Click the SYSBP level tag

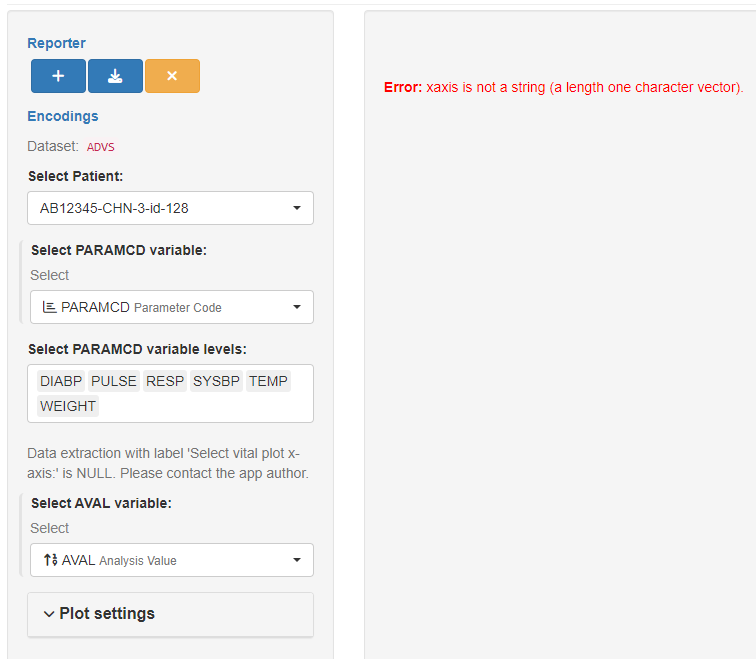tap(216, 381)
